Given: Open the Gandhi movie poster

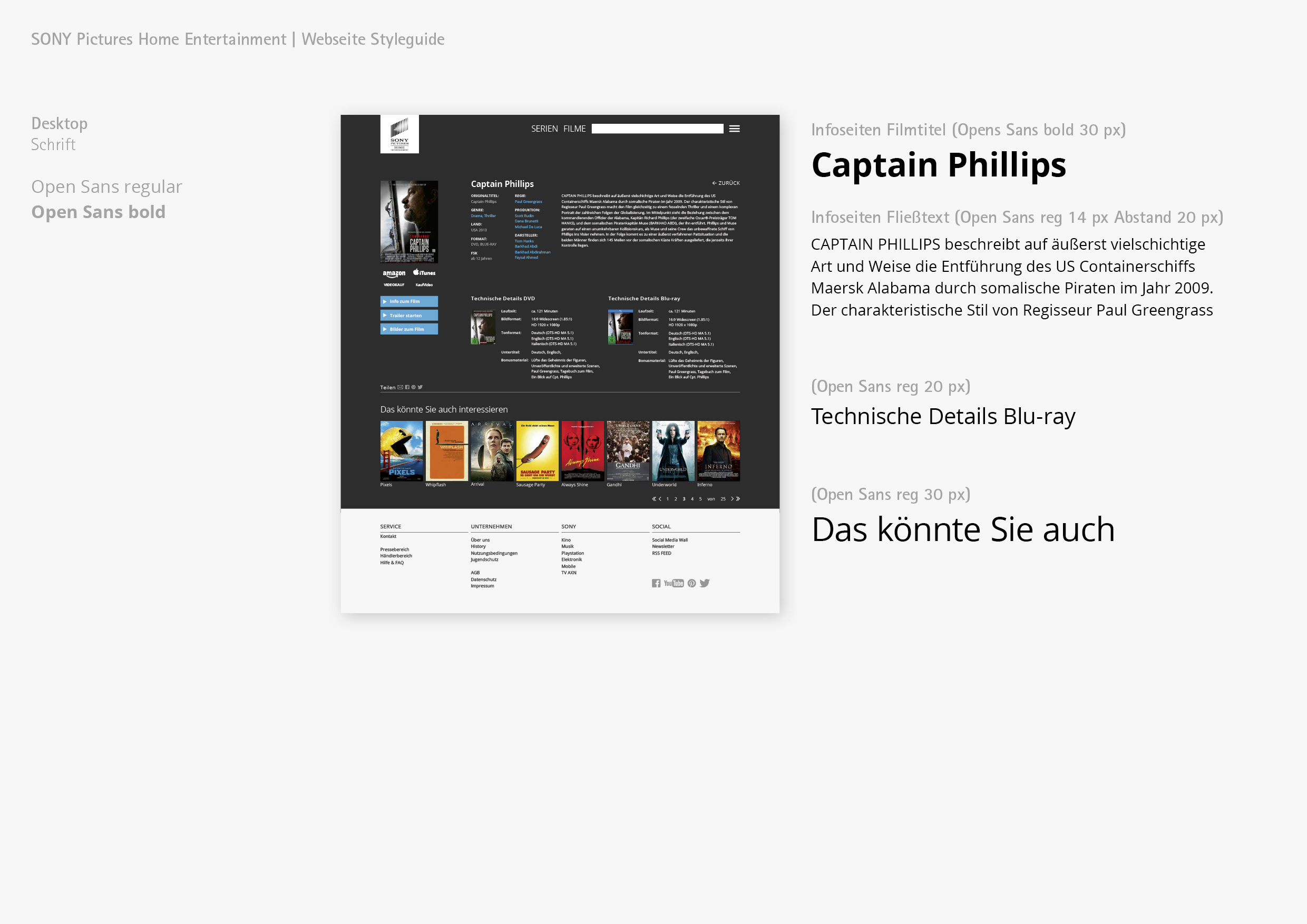Looking at the screenshot, I should (x=628, y=451).
